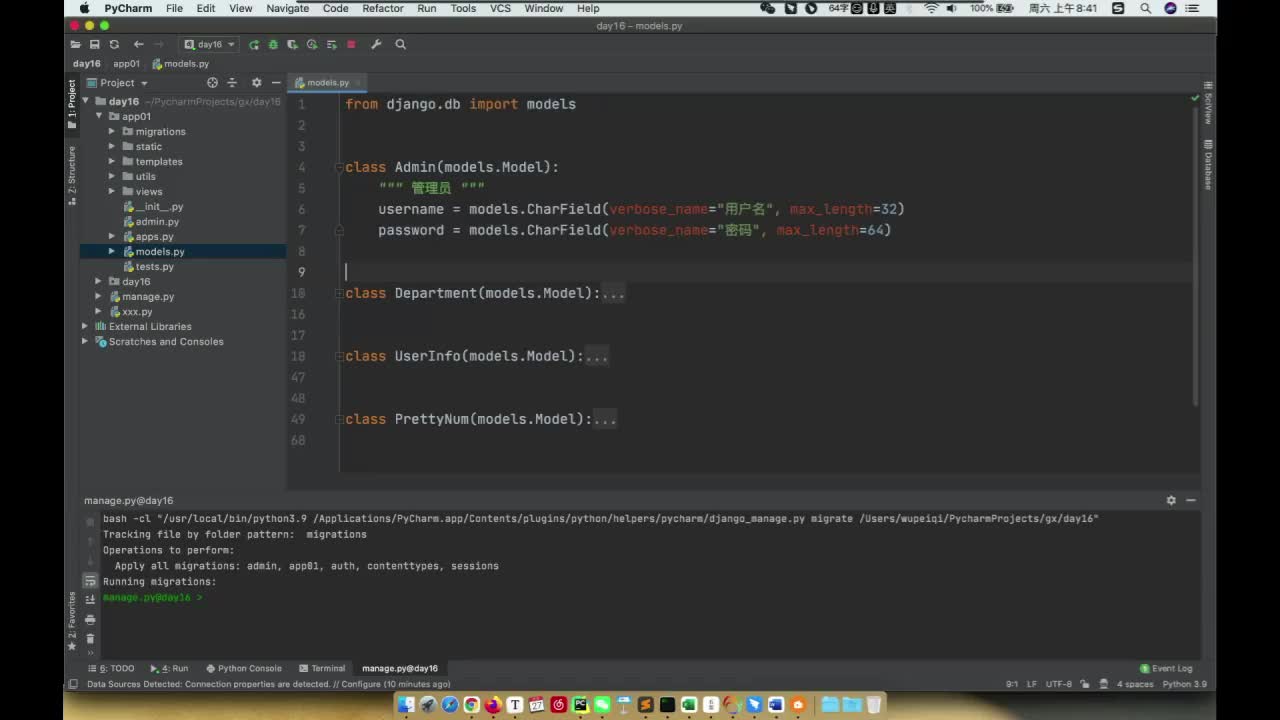Open the day16 run configuration dropdown
The image size is (1280, 720).
click(210, 45)
